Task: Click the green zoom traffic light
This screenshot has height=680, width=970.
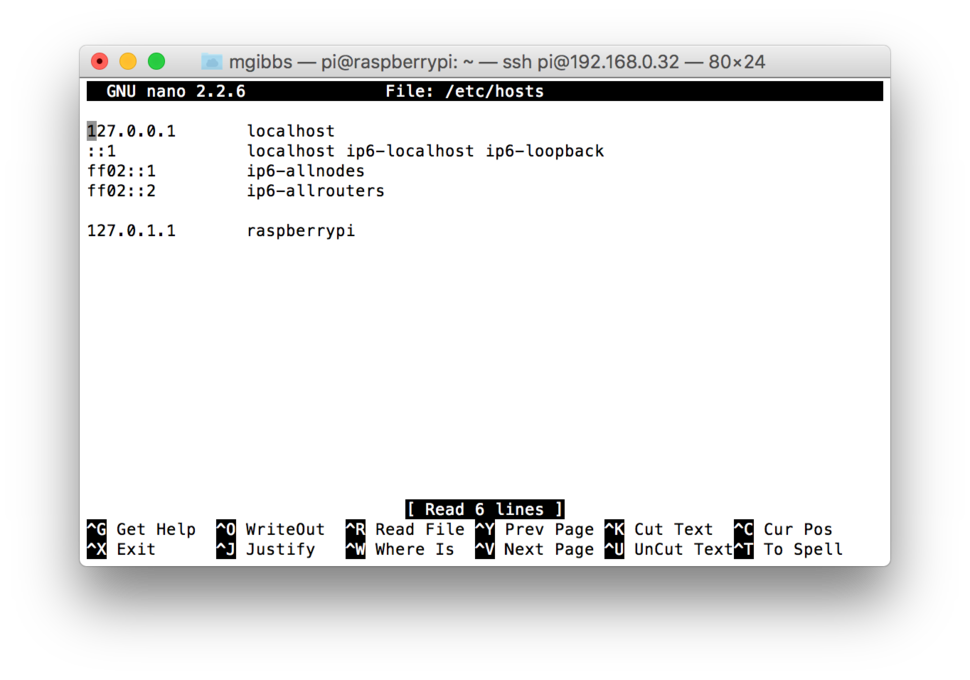Action: [157, 60]
